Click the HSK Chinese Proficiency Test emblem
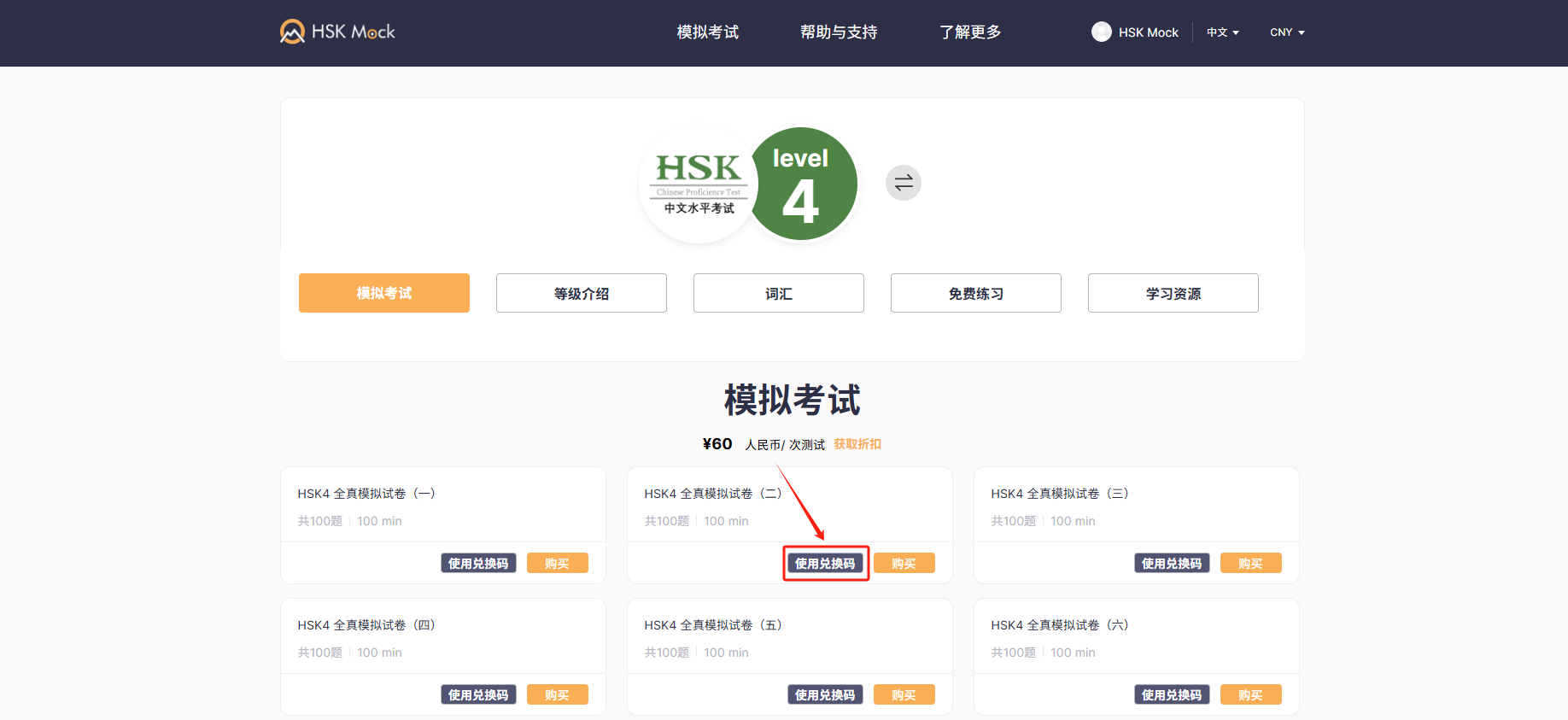 pos(699,184)
